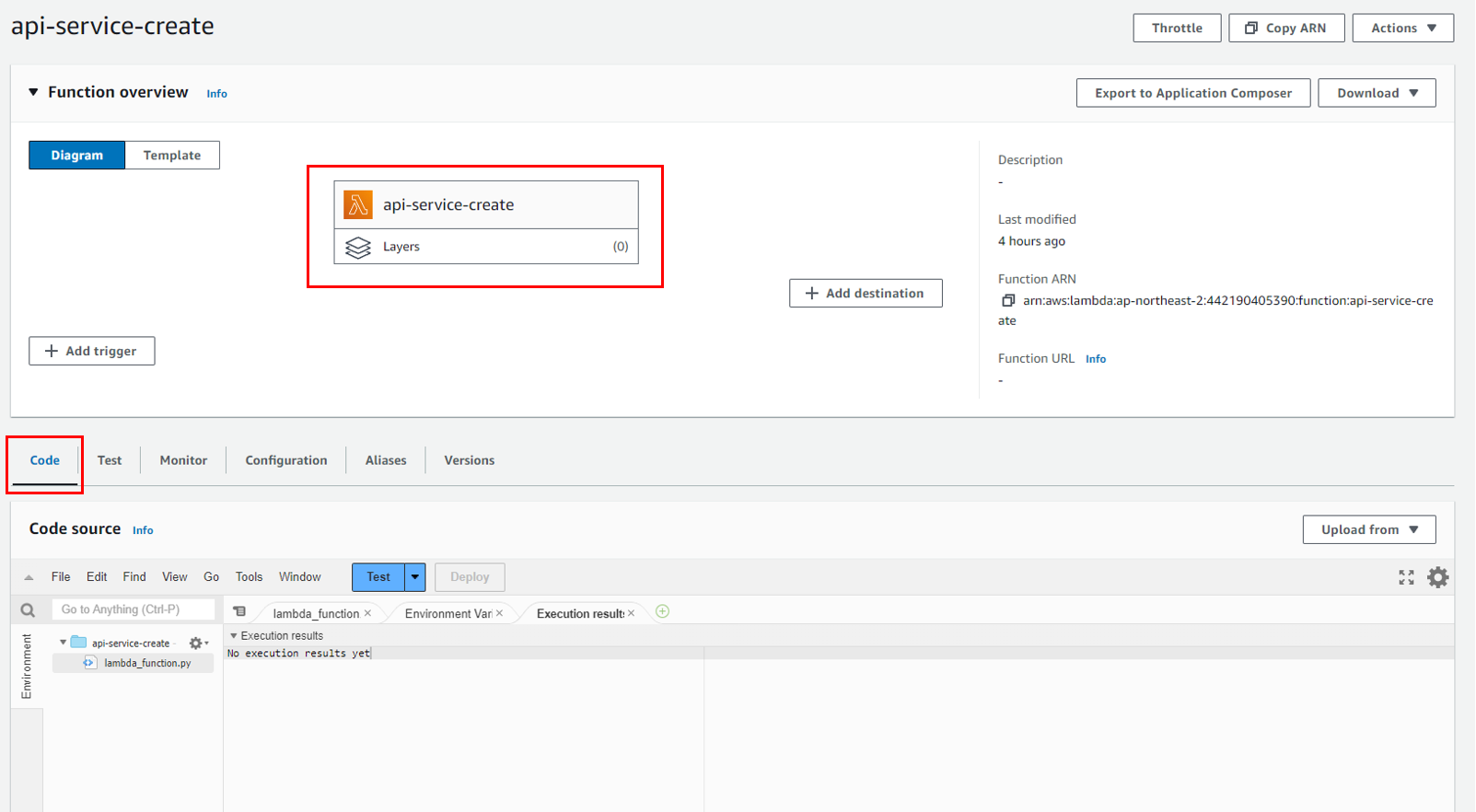Open the Download dropdown
The image size is (1476, 812).
[1377, 93]
